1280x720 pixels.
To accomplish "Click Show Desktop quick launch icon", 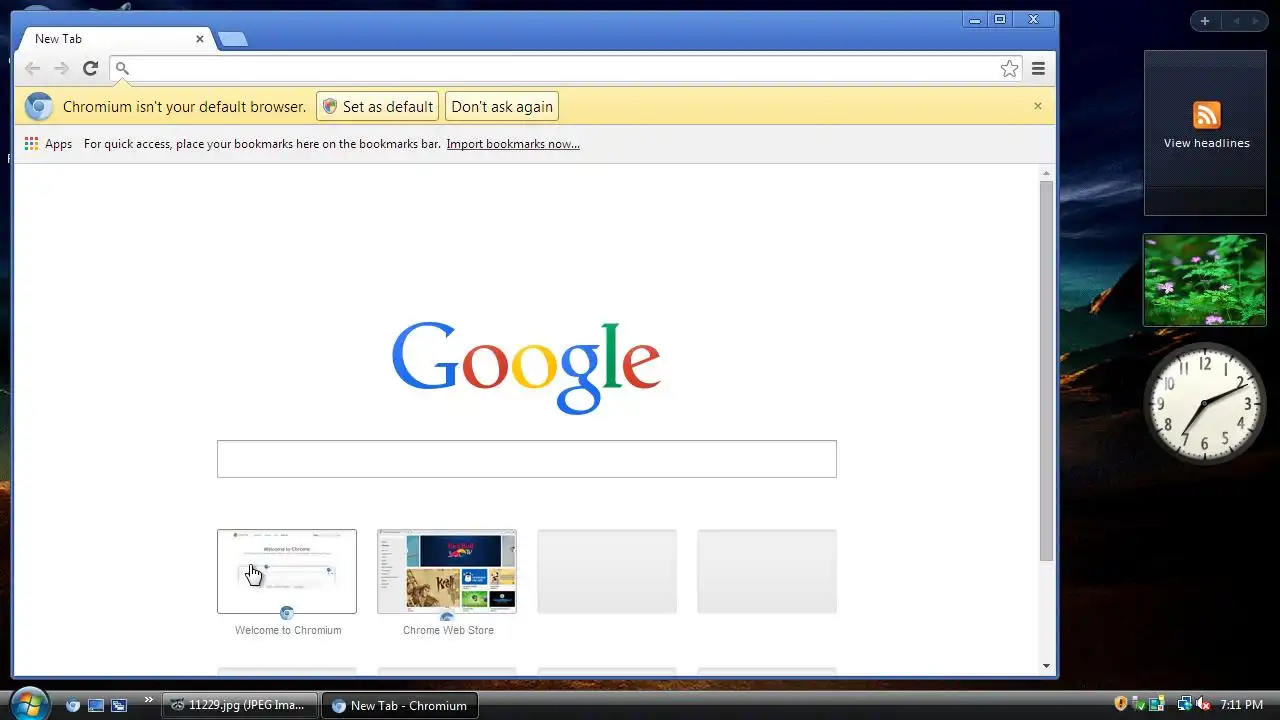I will click(x=96, y=705).
